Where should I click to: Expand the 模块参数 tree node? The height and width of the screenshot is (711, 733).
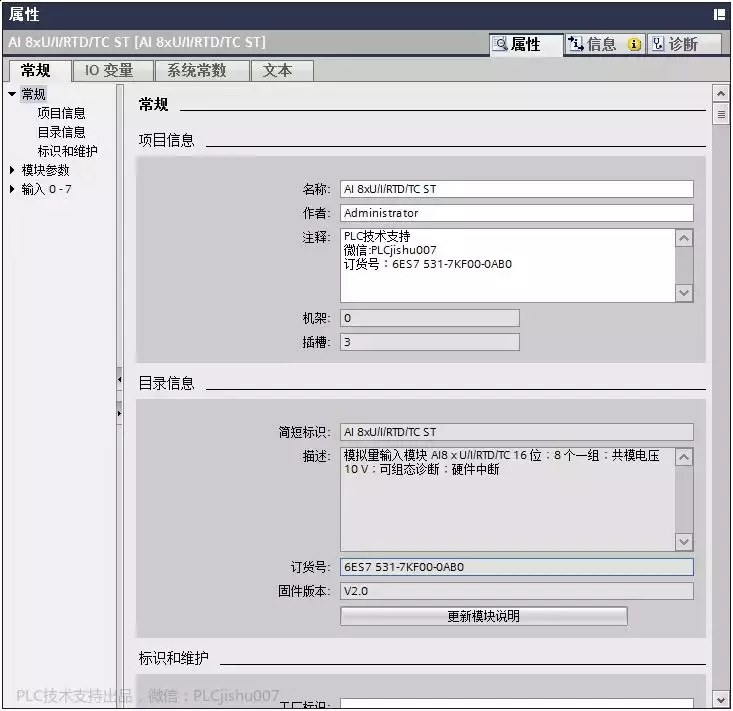click(x=12, y=170)
